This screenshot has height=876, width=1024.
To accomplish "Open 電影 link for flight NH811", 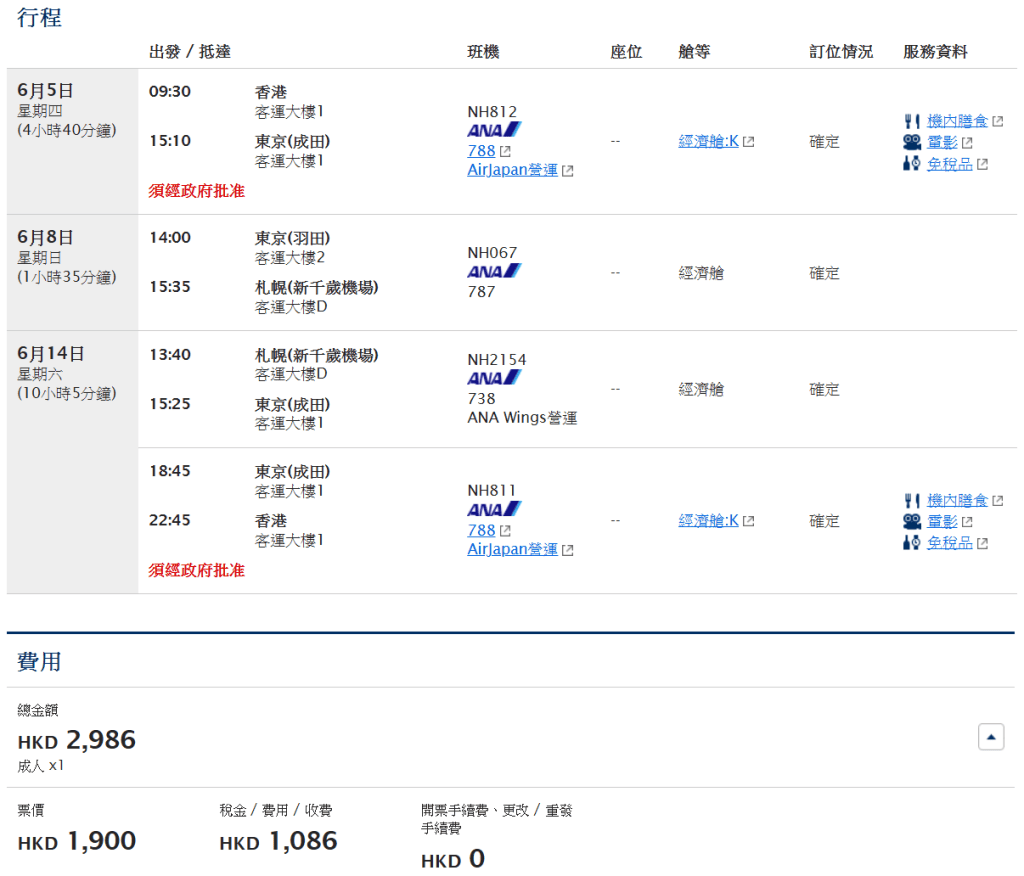I will [942, 521].
